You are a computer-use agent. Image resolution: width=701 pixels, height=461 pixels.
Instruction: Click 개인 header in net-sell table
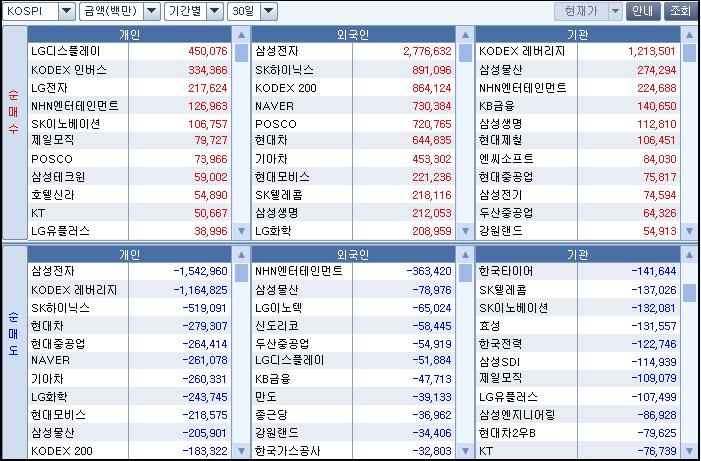pos(130,254)
